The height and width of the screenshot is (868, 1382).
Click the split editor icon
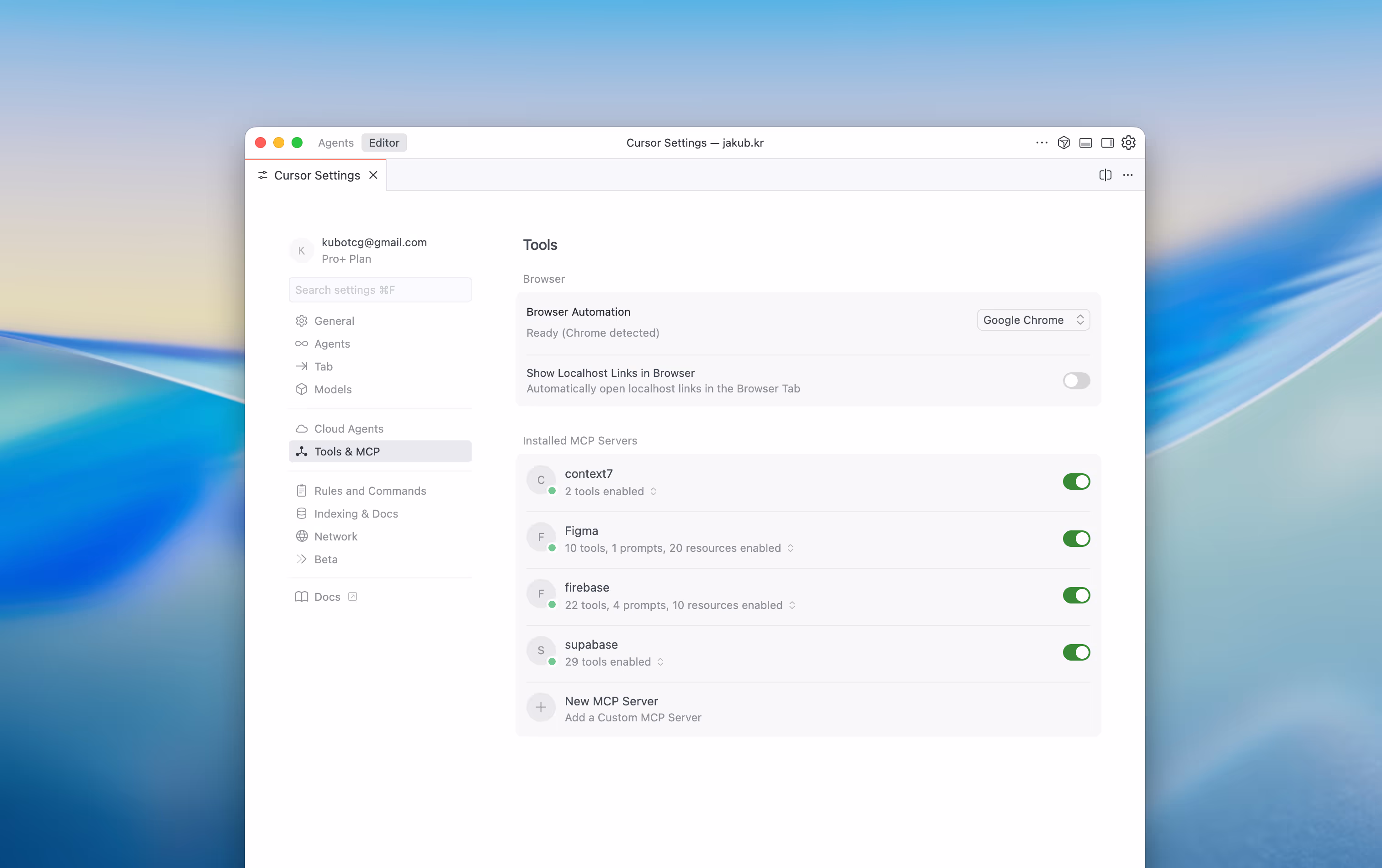[1105, 175]
